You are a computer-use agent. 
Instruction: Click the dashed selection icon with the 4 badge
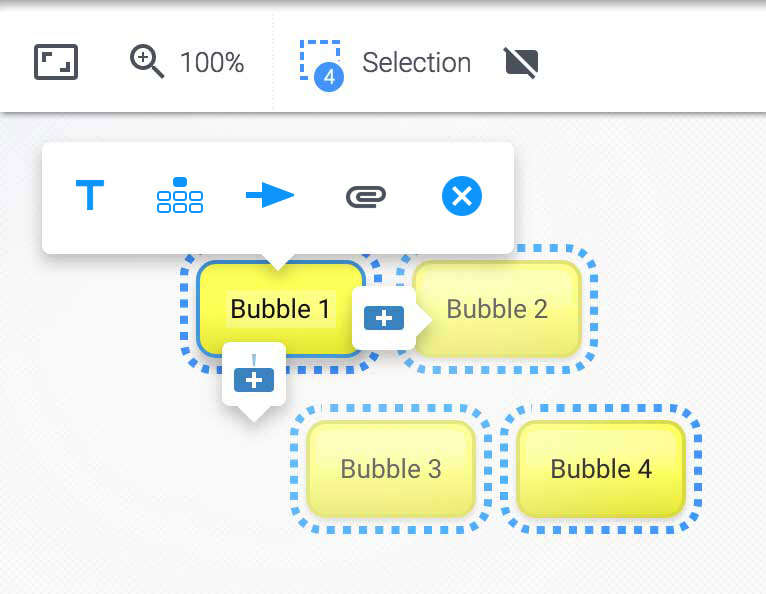coord(321,65)
